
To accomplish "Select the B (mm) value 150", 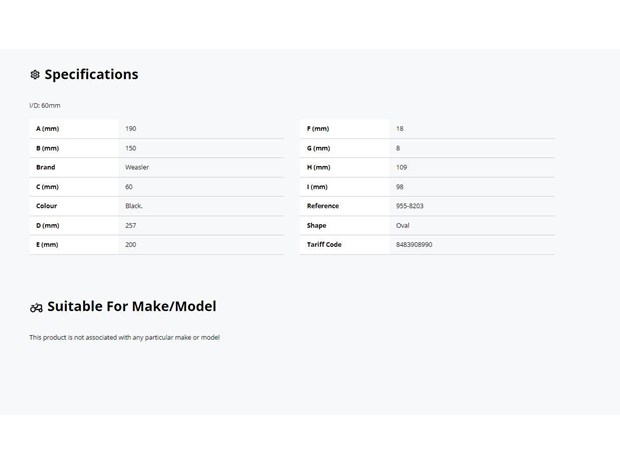I will tap(130, 148).
